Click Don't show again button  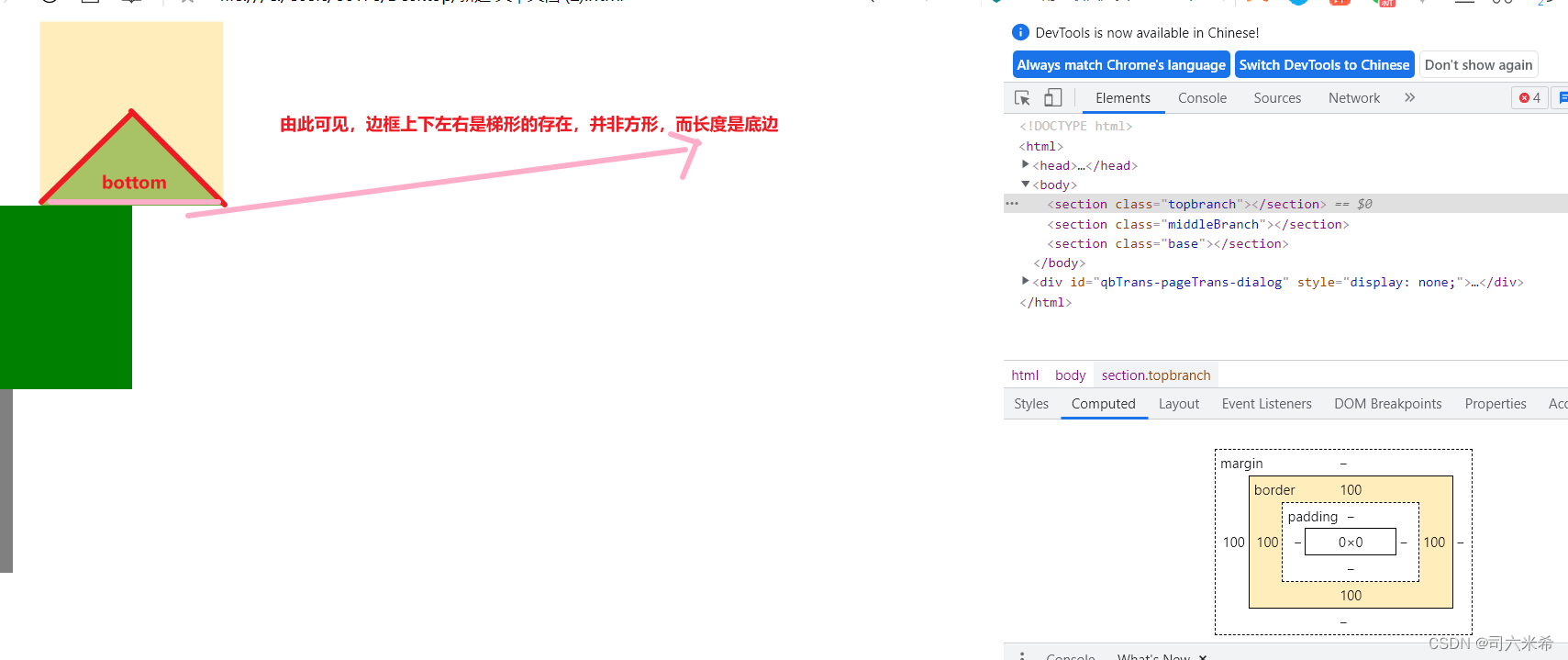(1478, 64)
